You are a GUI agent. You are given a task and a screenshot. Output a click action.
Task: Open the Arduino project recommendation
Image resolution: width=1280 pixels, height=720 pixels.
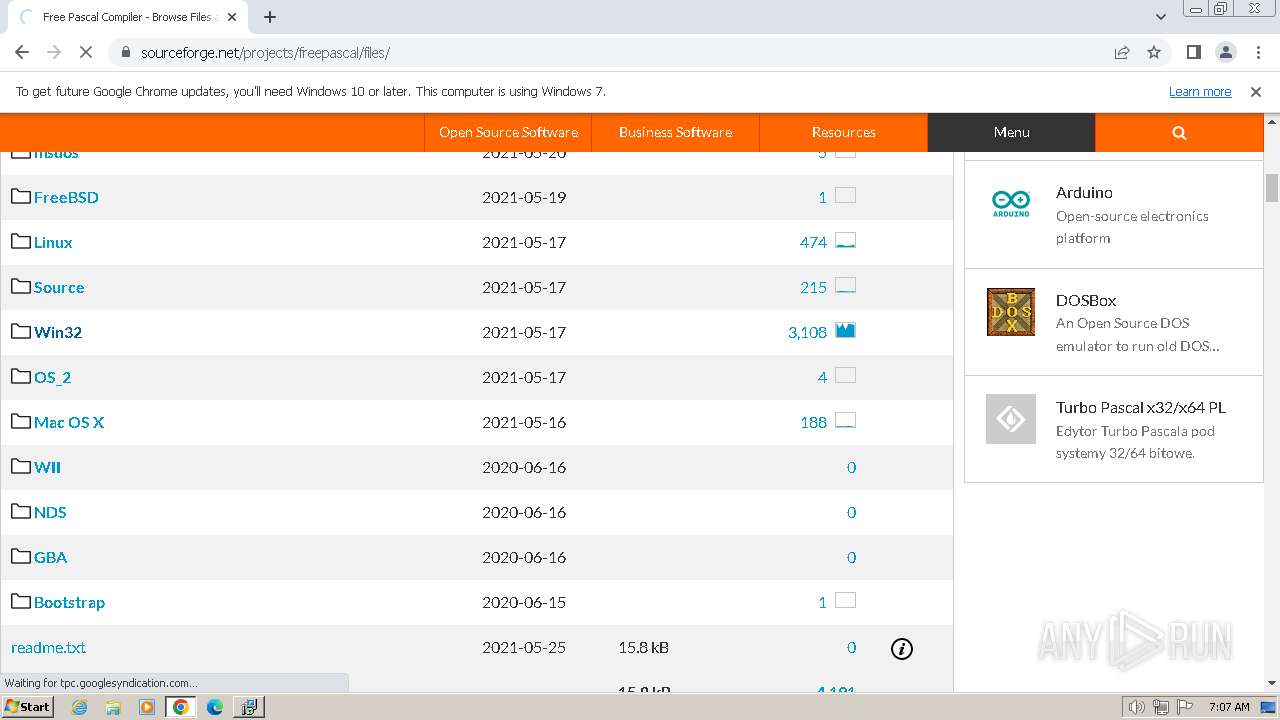pos(1084,192)
